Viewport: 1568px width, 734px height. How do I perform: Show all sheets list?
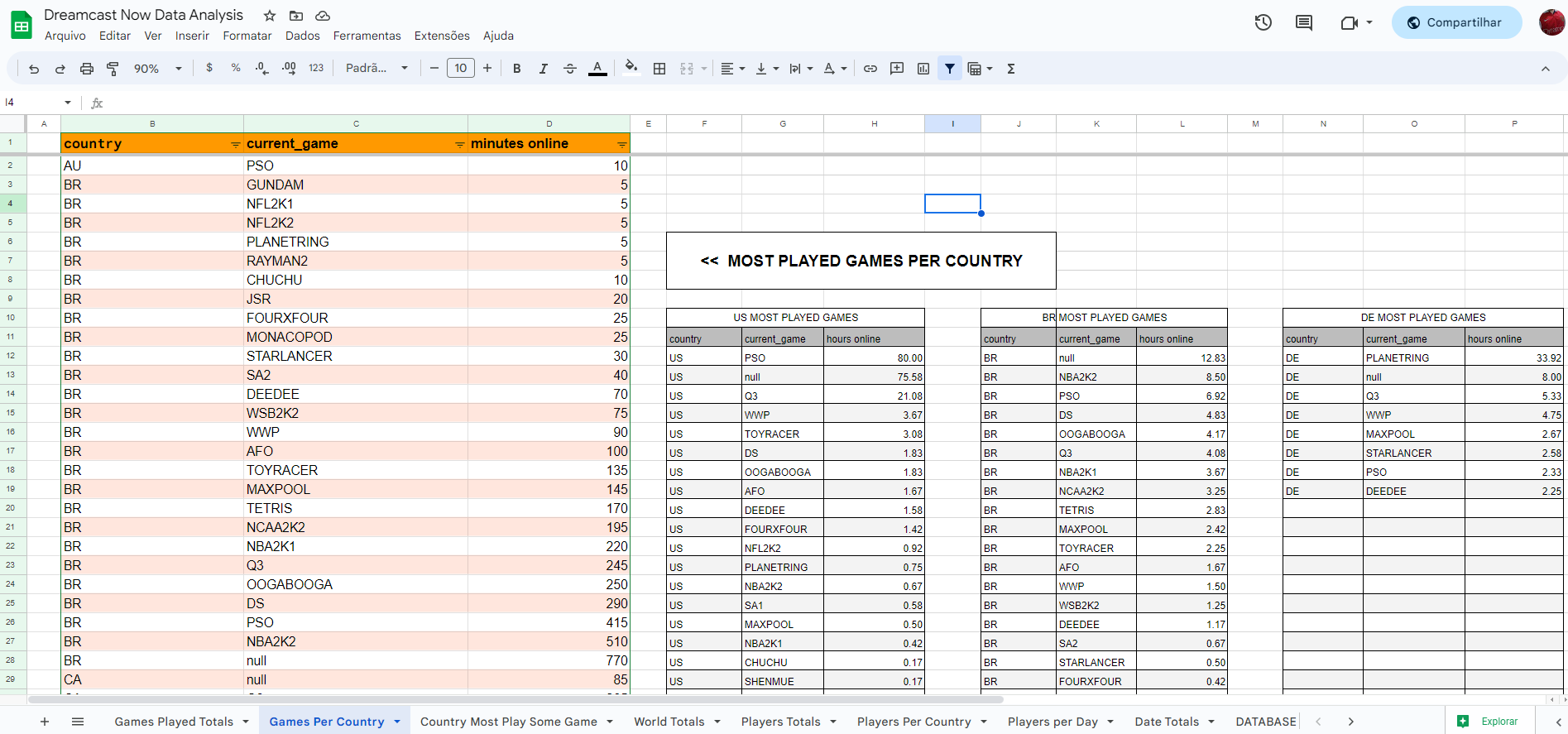(x=78, y=722)
